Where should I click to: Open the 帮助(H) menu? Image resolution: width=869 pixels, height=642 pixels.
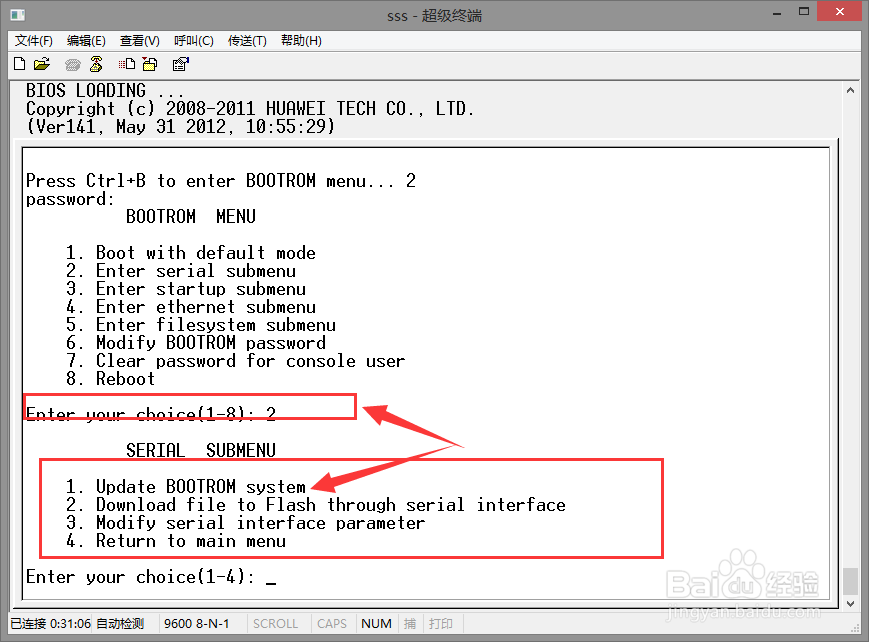coord(301,41)
